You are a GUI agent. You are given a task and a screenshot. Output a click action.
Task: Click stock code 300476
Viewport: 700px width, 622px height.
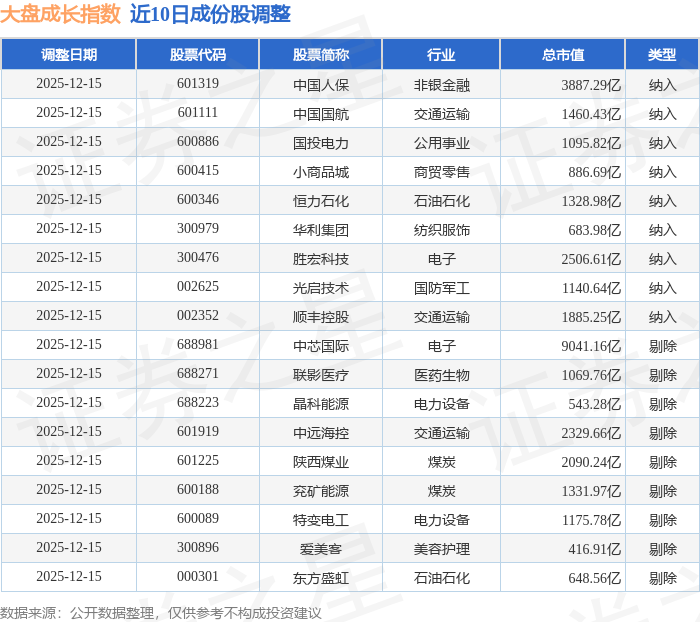point(198,258)
